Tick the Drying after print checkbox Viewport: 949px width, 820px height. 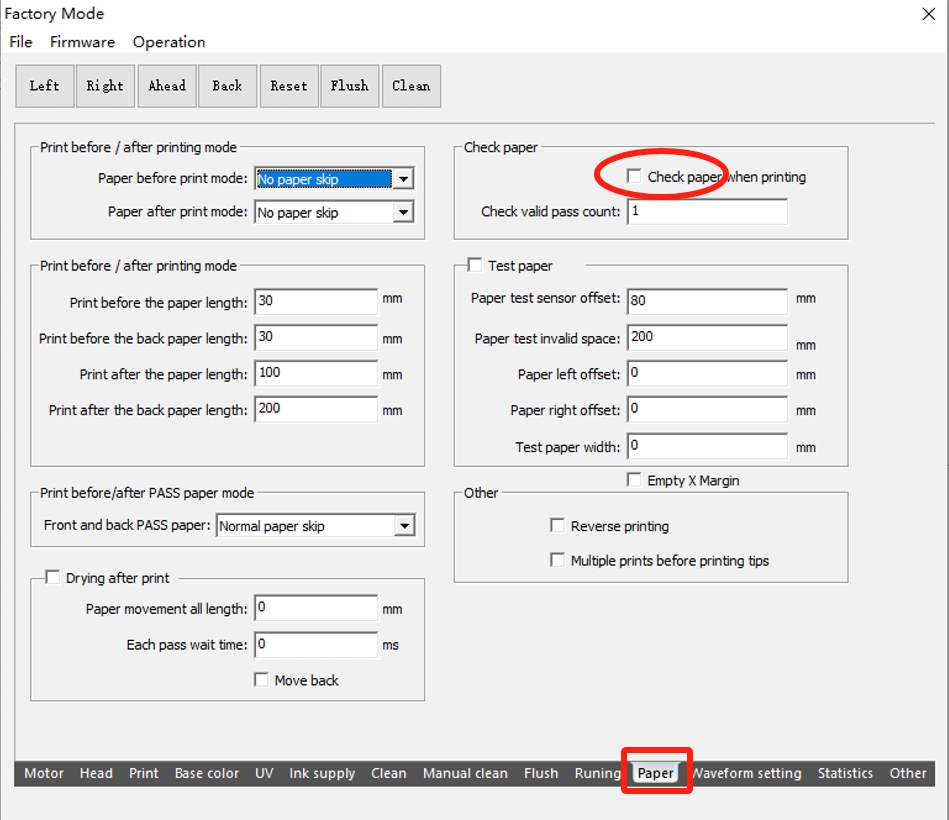click(53, 578)
